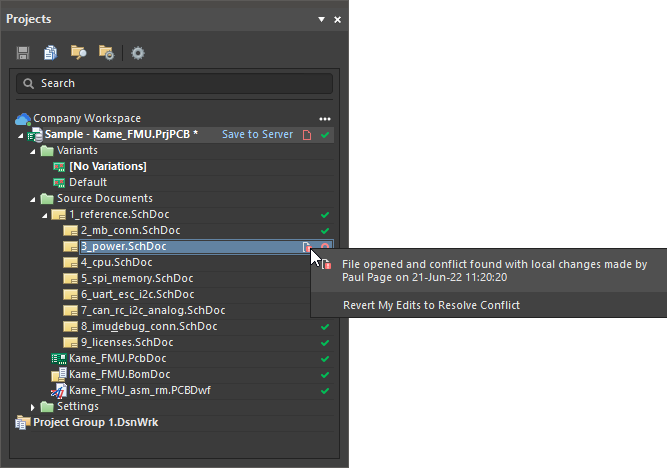Click the modified document icon beside Save to Server

pos(308,134)
